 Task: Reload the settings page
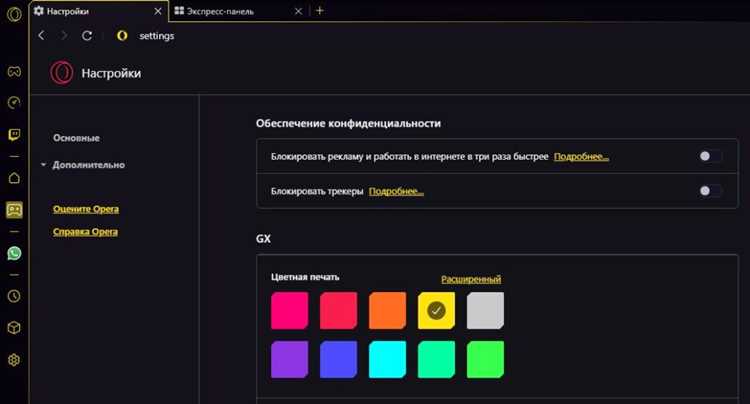[87, 35]
